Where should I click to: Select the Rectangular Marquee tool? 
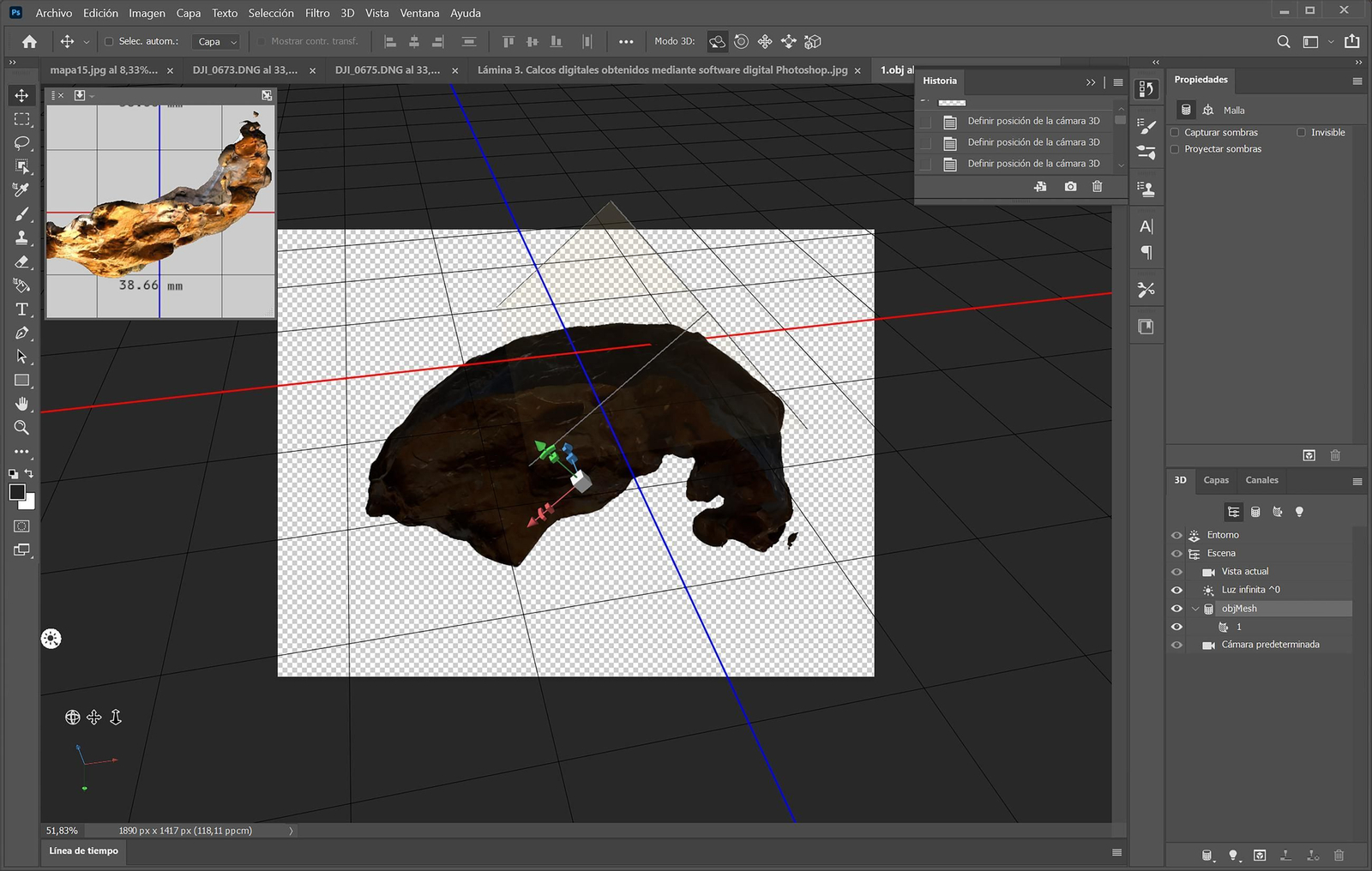pos(22,119)
